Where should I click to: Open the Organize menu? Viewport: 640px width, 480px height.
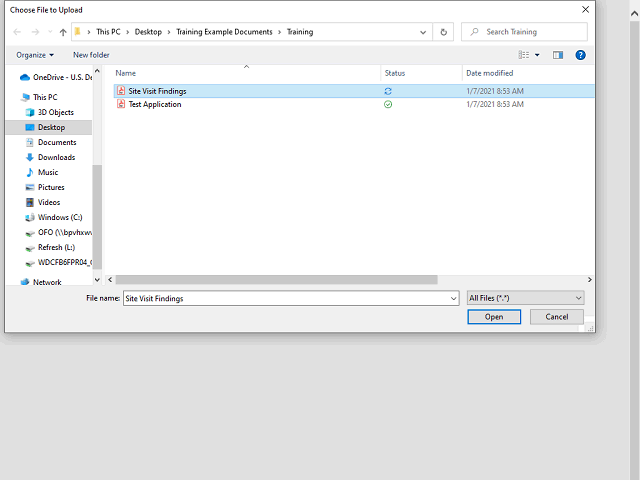pos(35,55)
